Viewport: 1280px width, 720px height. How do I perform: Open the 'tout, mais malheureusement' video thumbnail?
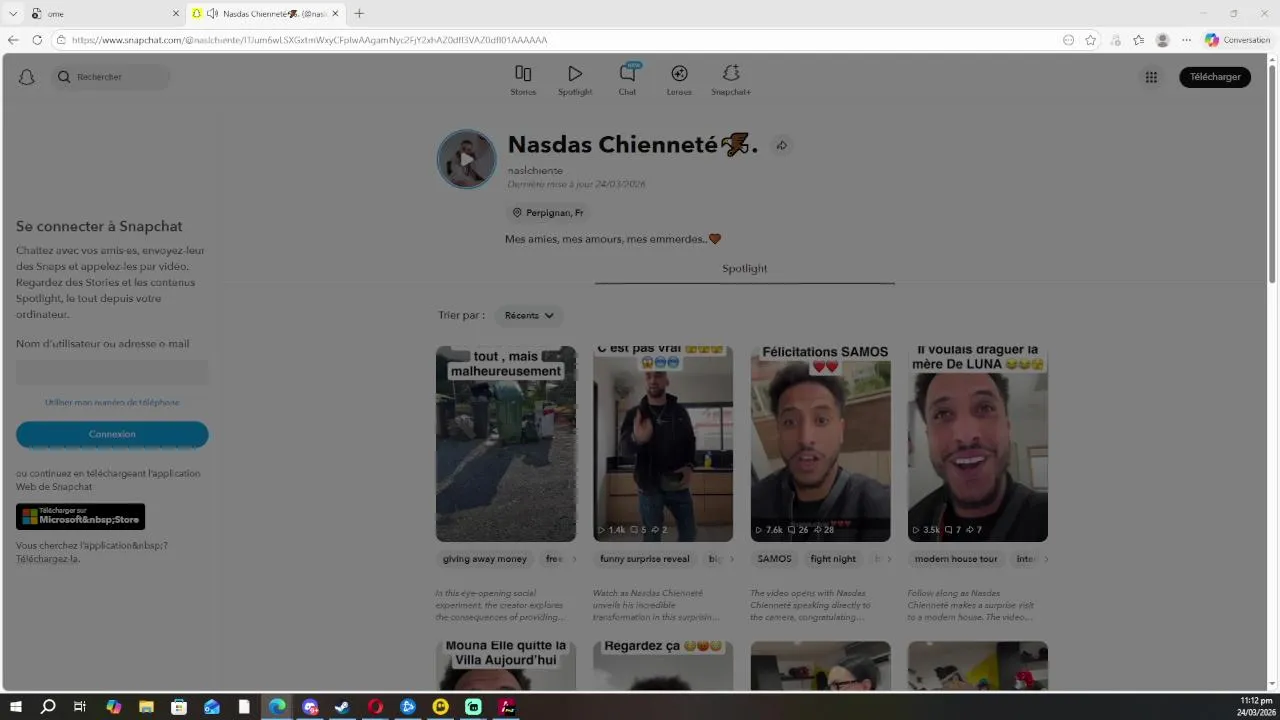[506, 444]
